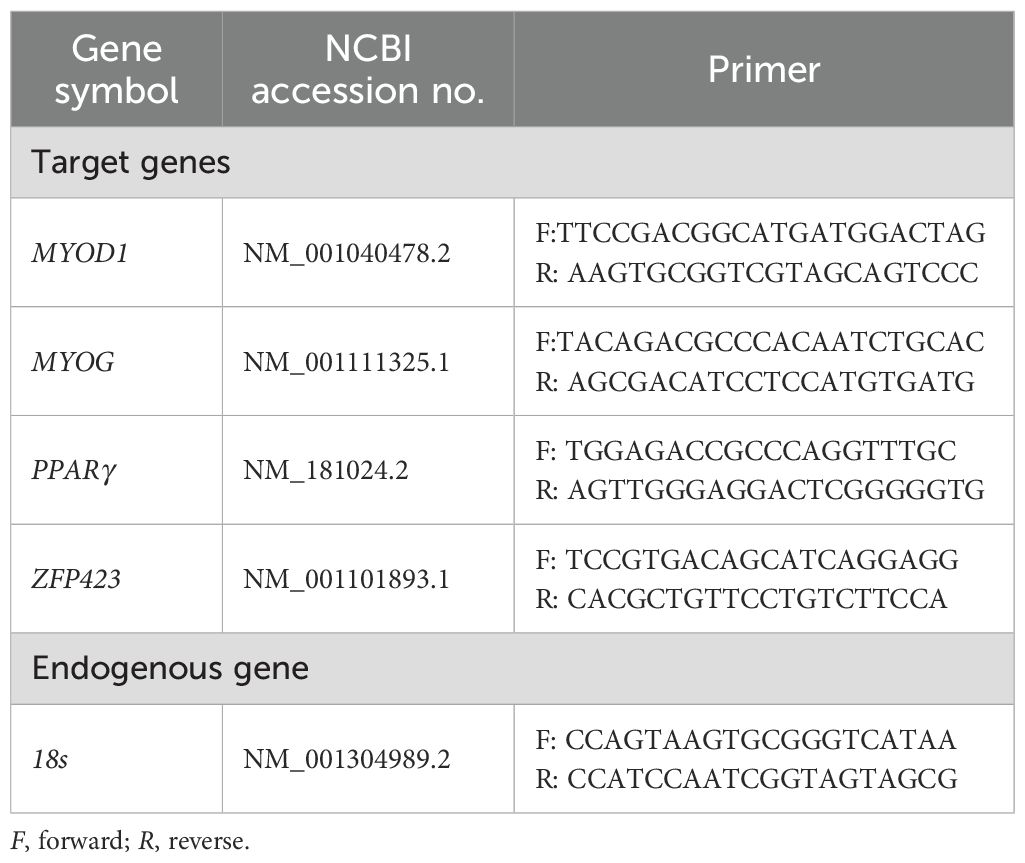Click the footnote "F, forward; R, reverse."

tap(130, 841)
